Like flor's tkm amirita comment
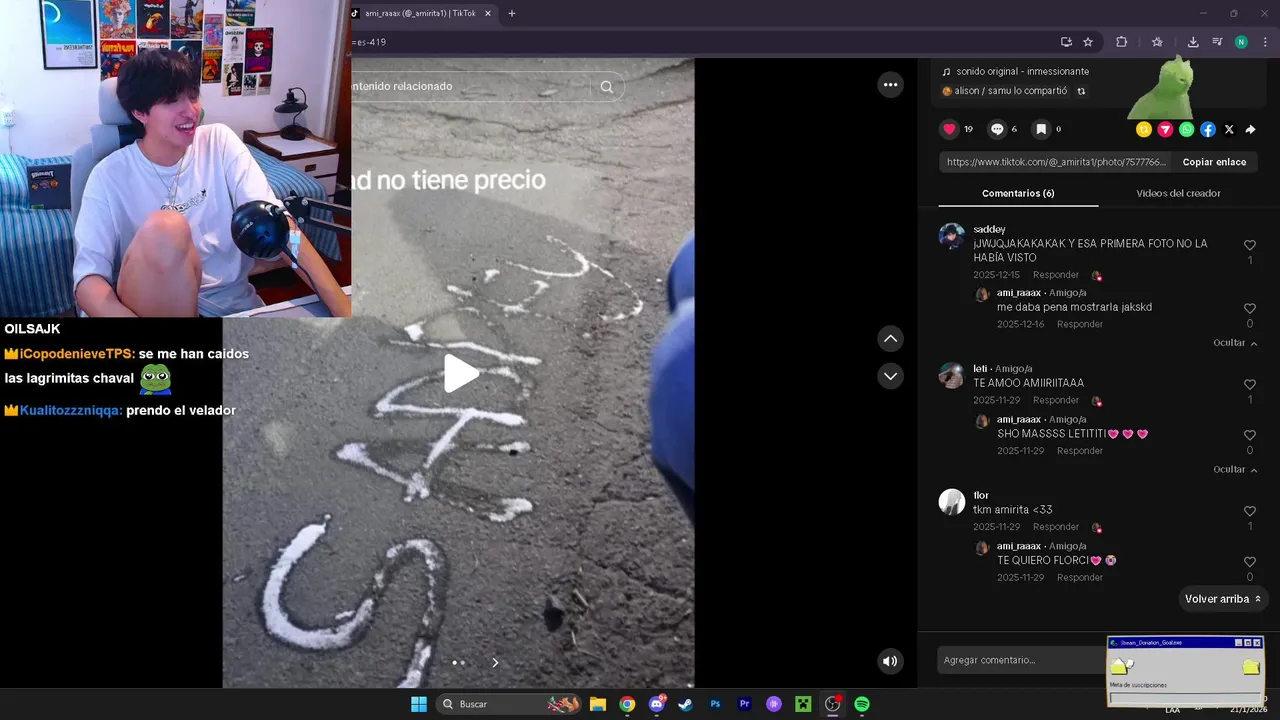The width and height of the screenshot is (1280, 720). tap(1250, 511)
